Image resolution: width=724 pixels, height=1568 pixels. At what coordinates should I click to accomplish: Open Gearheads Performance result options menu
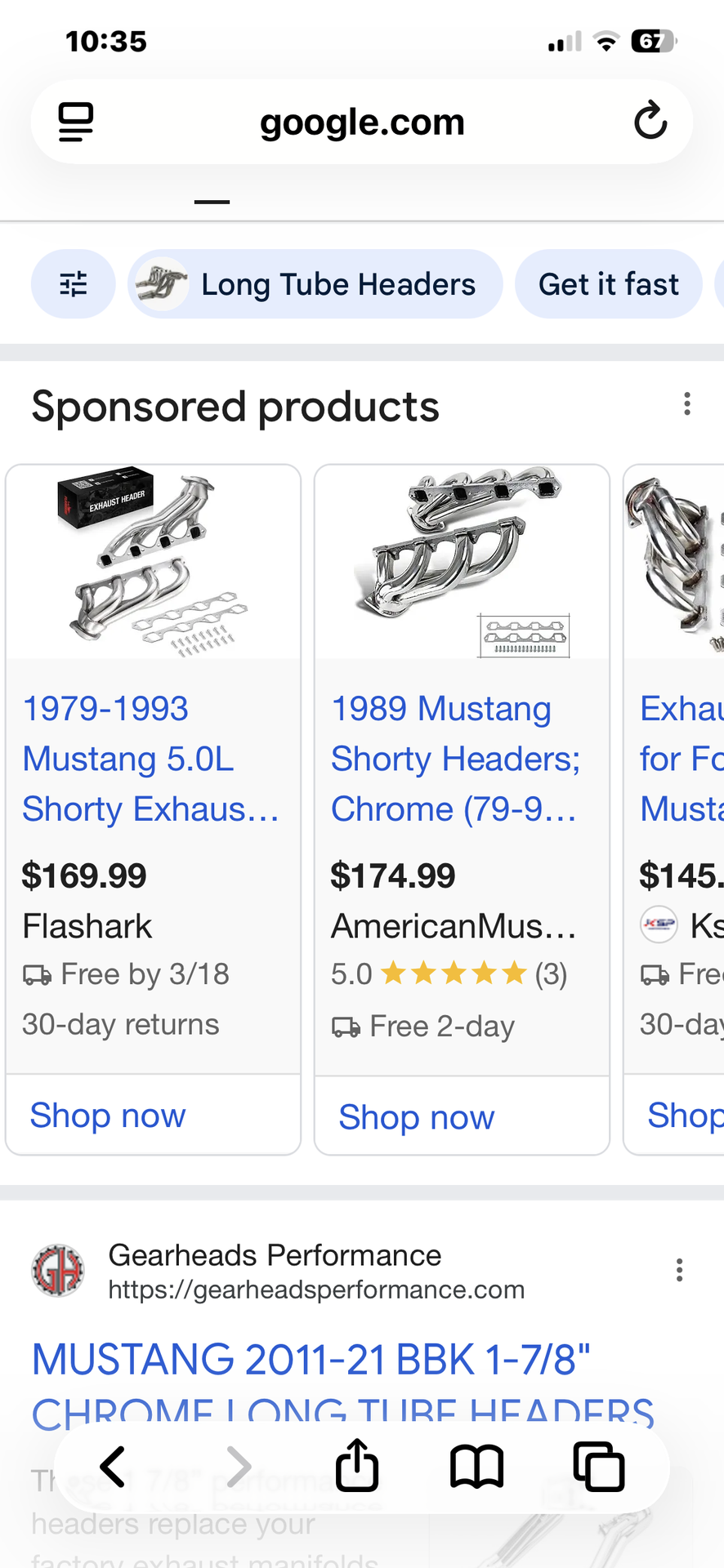(679, 1270)
